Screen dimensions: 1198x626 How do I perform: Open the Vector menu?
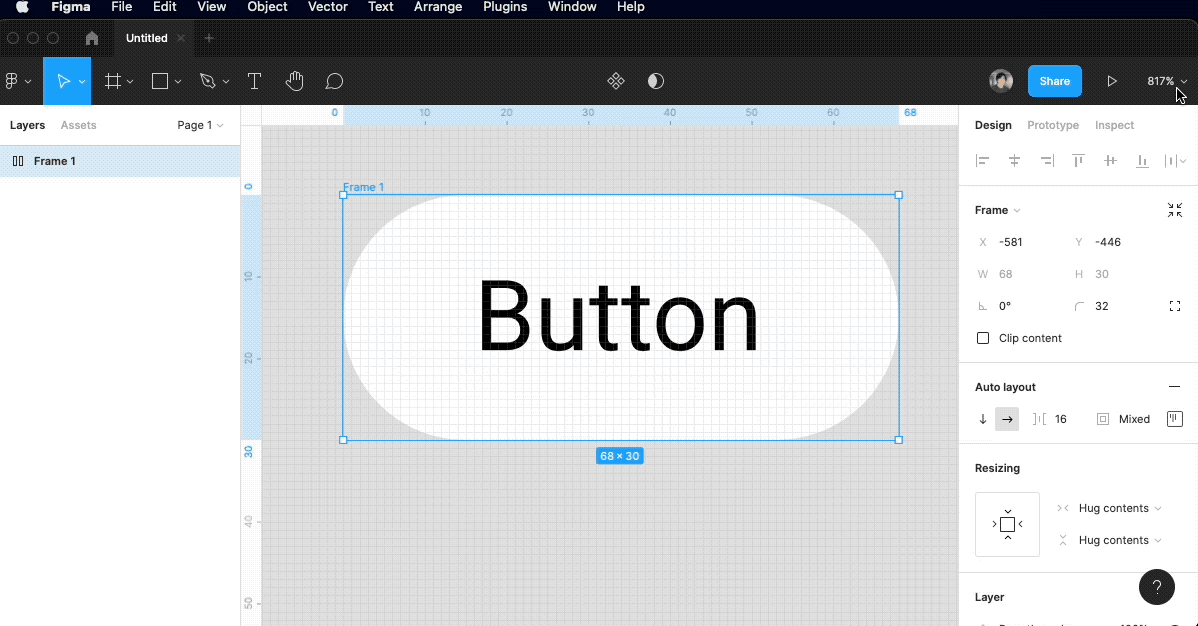tap(328, 7)
